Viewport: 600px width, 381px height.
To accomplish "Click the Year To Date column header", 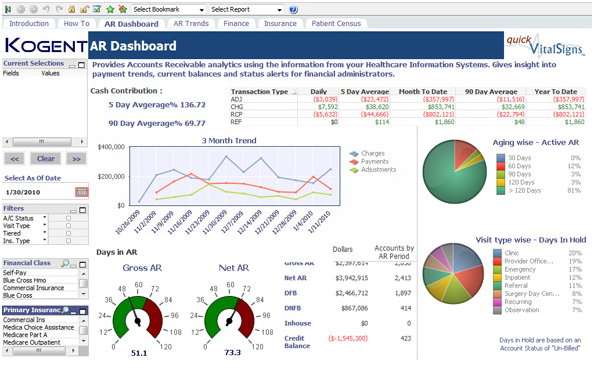I will pos(556,92).
